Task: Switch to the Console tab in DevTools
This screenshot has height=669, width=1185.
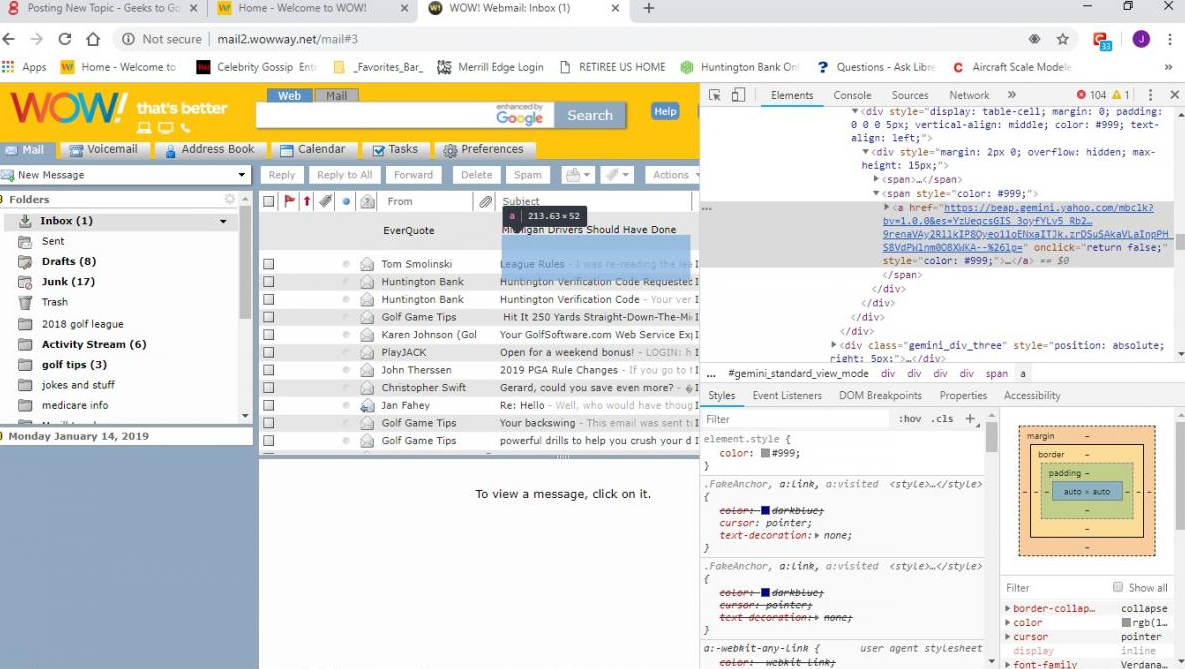Action: tap(852, 95)
